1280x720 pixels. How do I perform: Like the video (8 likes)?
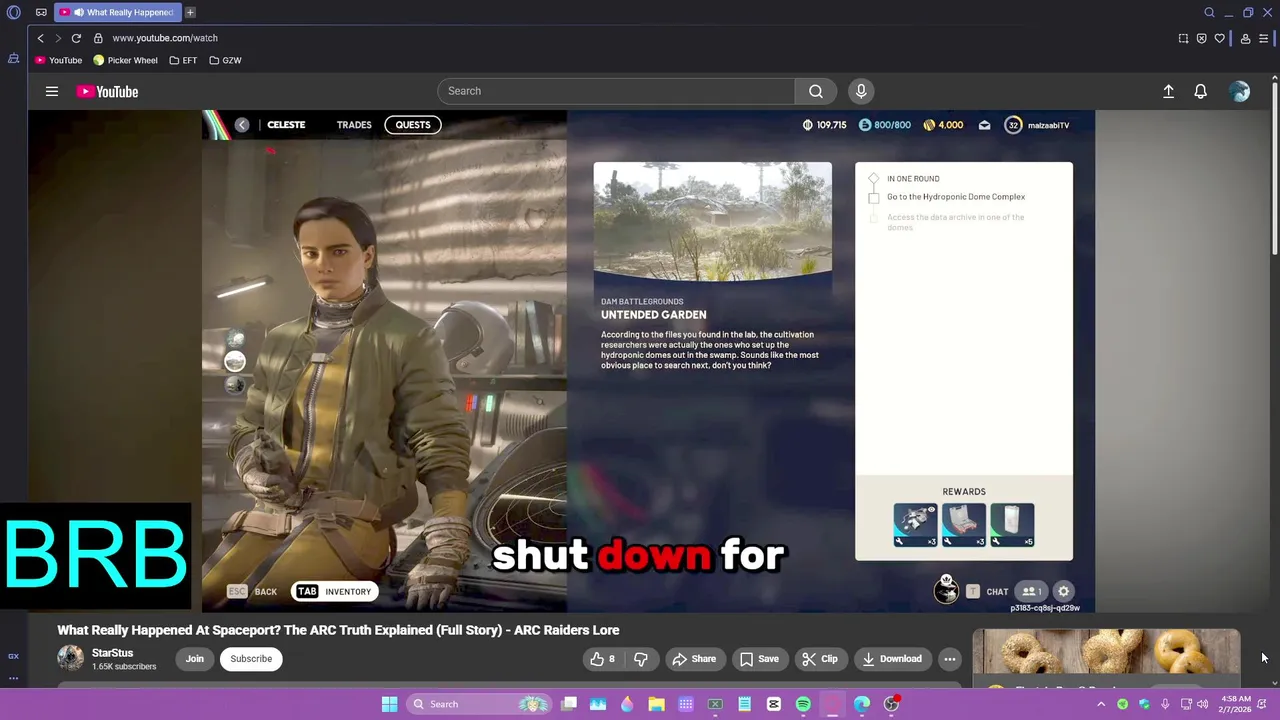click(x=602, y=659)
